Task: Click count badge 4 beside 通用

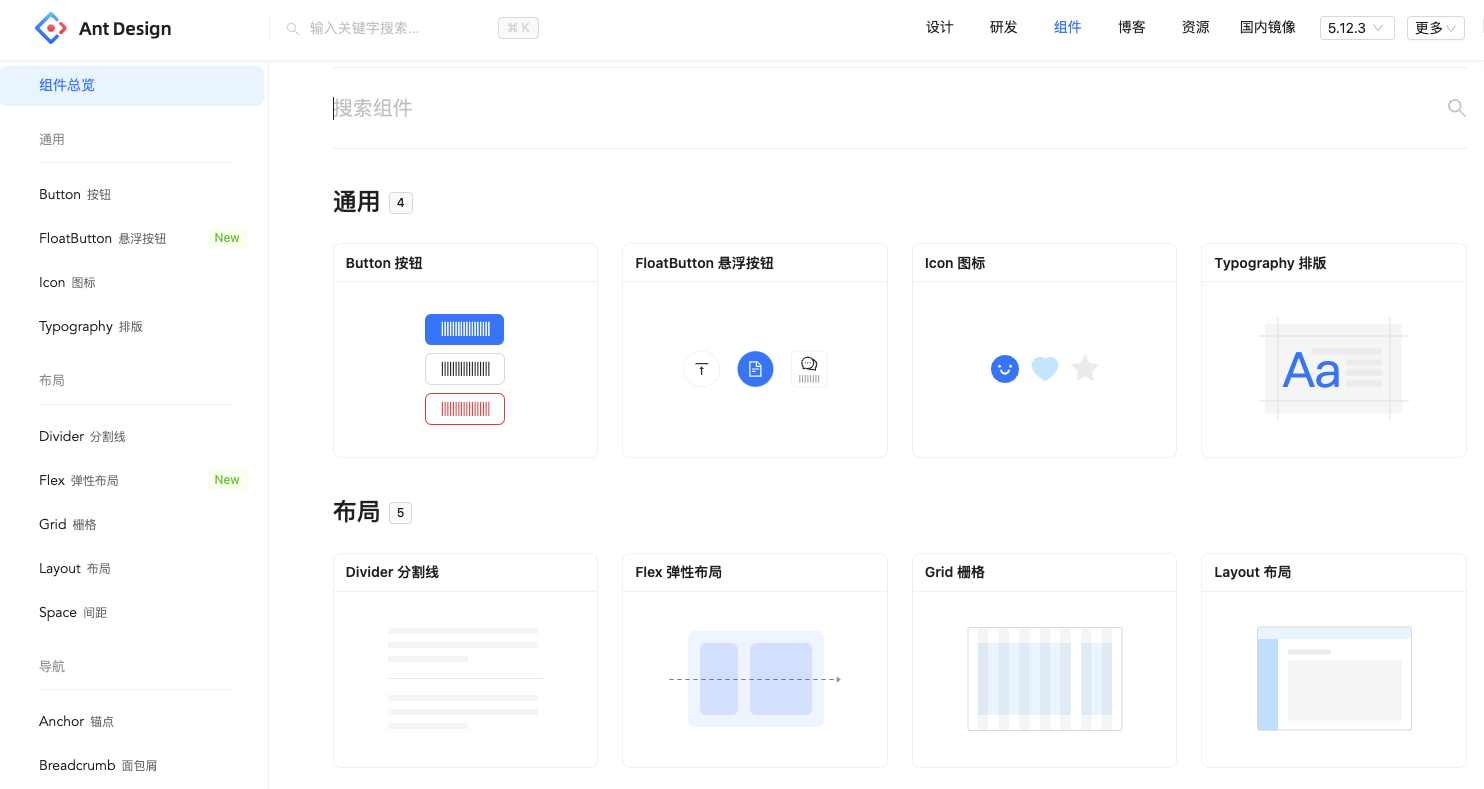Action: coord(400,203)
